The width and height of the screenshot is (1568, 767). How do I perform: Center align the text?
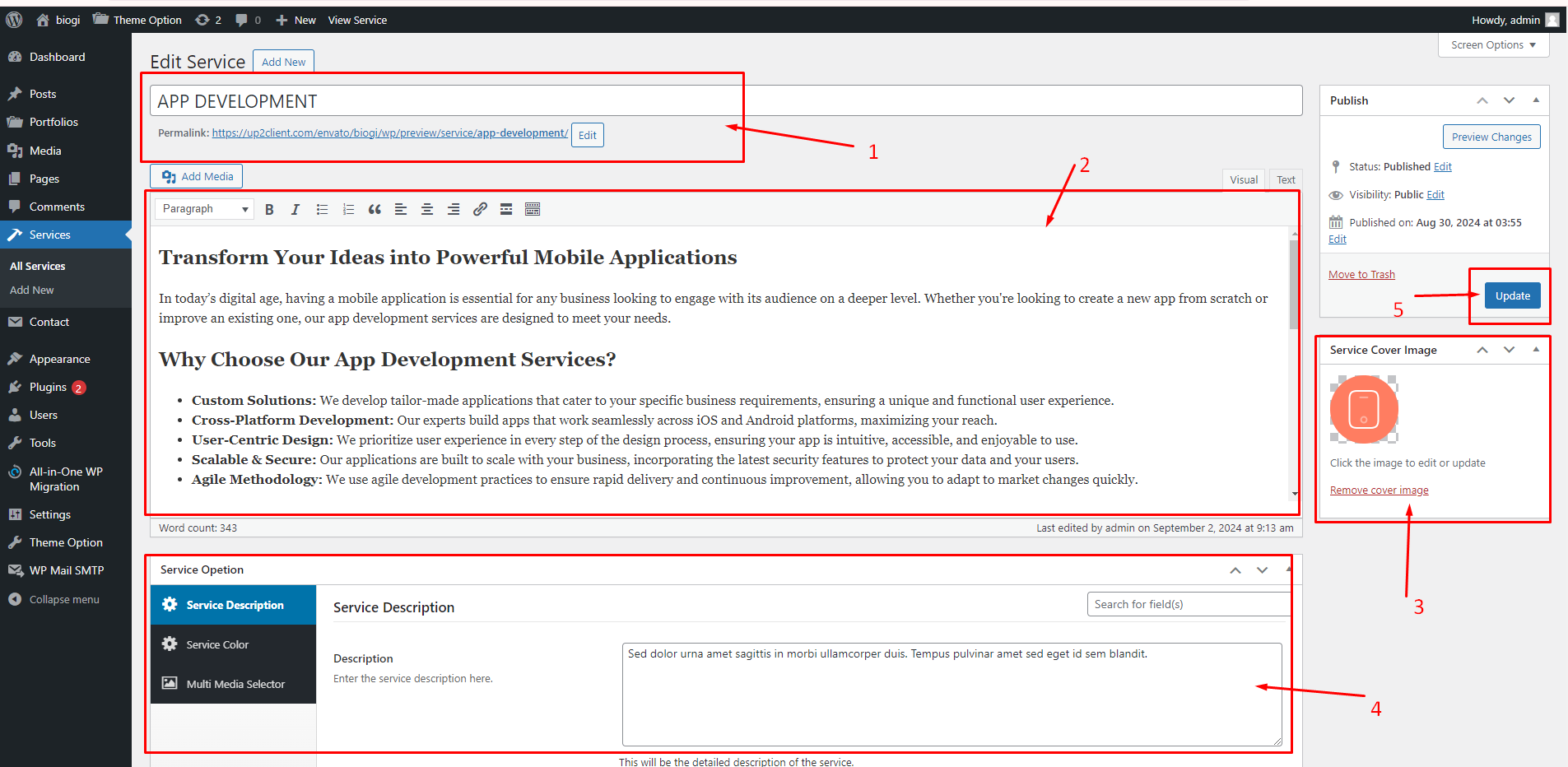(427, 210)
